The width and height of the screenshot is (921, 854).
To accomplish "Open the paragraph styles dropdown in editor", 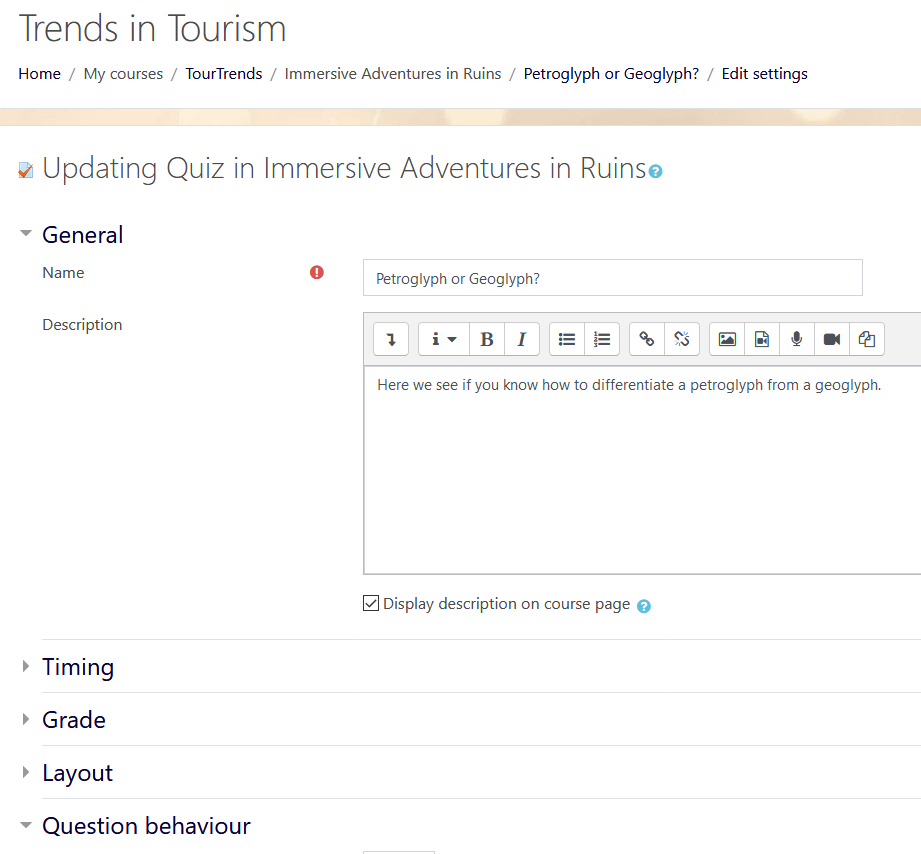I will [444, 339].
